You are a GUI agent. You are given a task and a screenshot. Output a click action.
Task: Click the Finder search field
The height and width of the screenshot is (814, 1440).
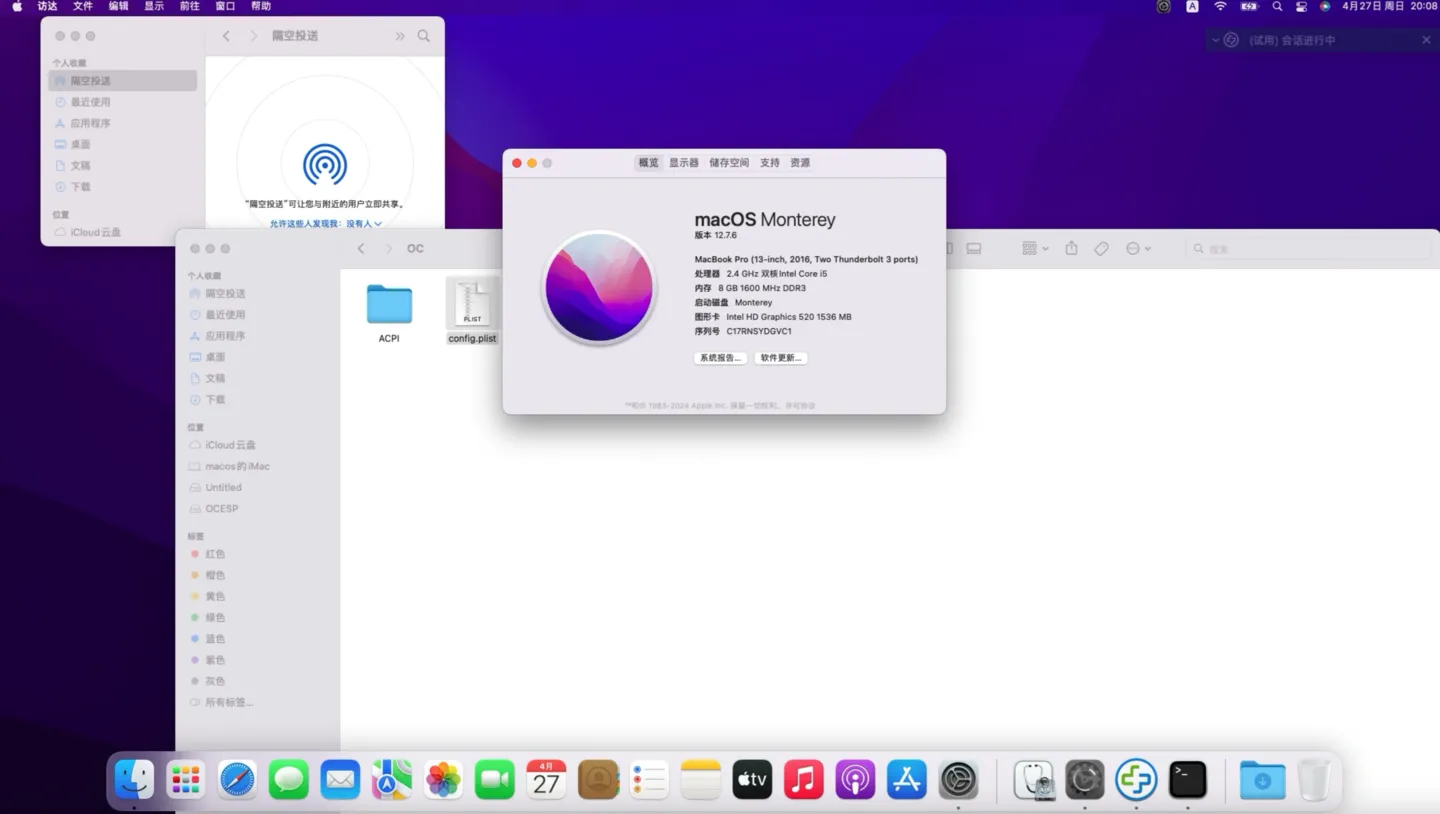click(x=1310, y=248)
